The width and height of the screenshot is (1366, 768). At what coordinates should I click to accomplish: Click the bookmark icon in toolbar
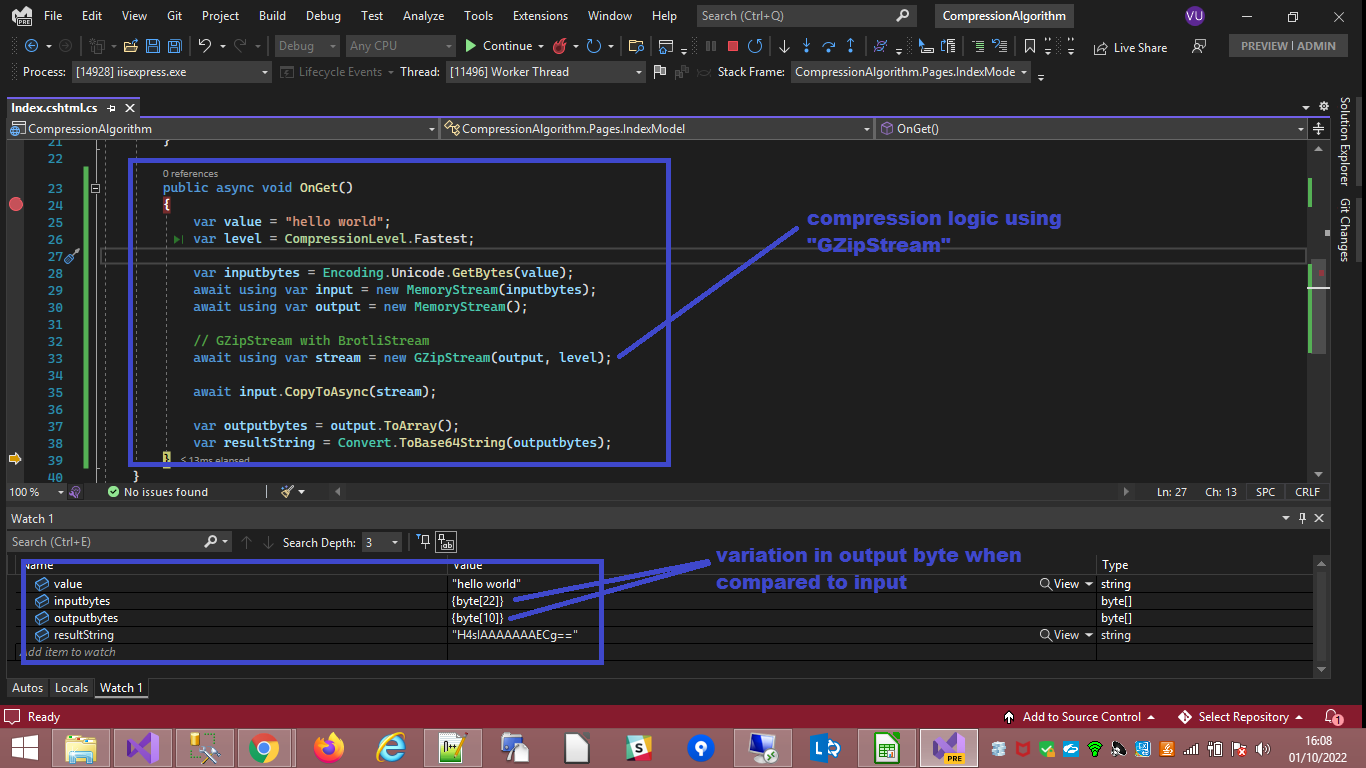pos(1030,46)
